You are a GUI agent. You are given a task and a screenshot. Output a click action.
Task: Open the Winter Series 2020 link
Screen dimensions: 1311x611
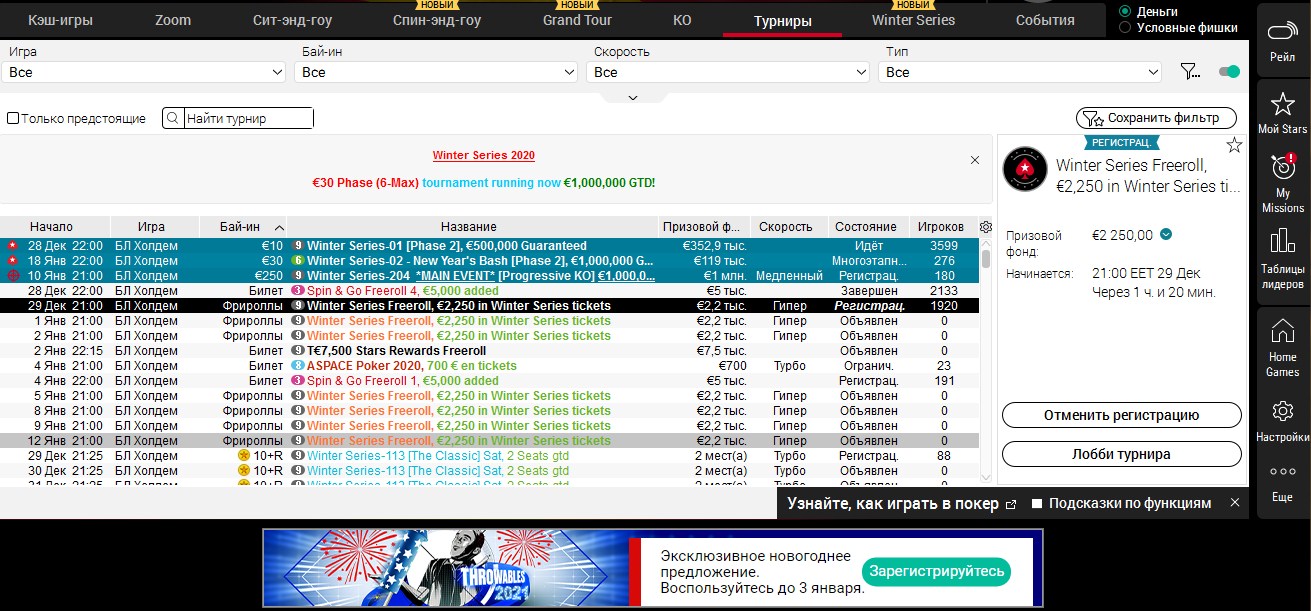[484, 155]
